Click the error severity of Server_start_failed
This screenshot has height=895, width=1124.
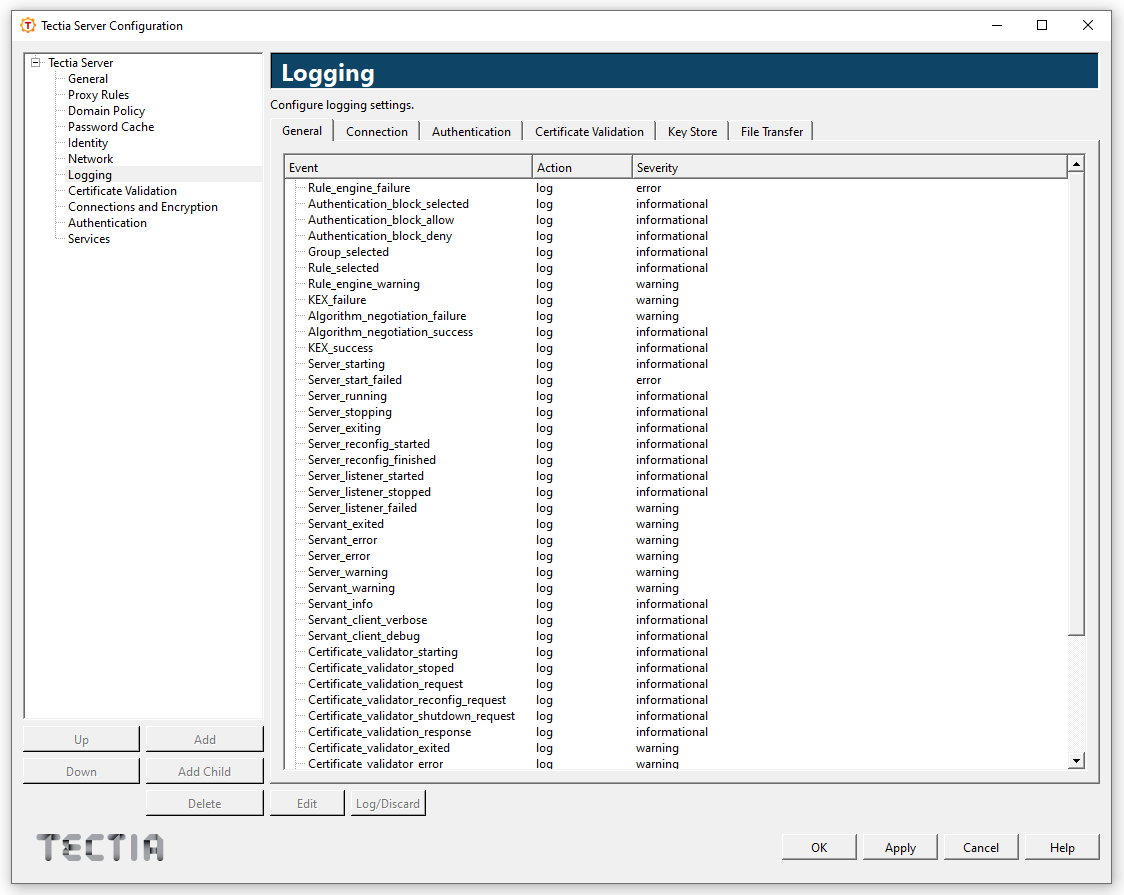[x=648, y=380]
